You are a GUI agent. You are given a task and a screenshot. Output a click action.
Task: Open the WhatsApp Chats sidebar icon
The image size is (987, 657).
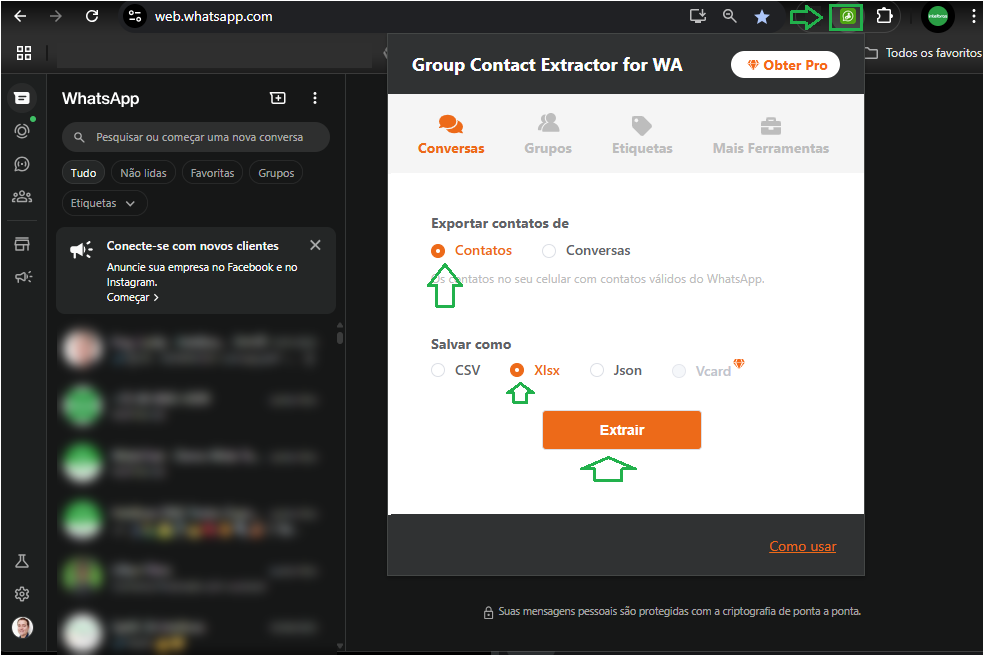22,98
